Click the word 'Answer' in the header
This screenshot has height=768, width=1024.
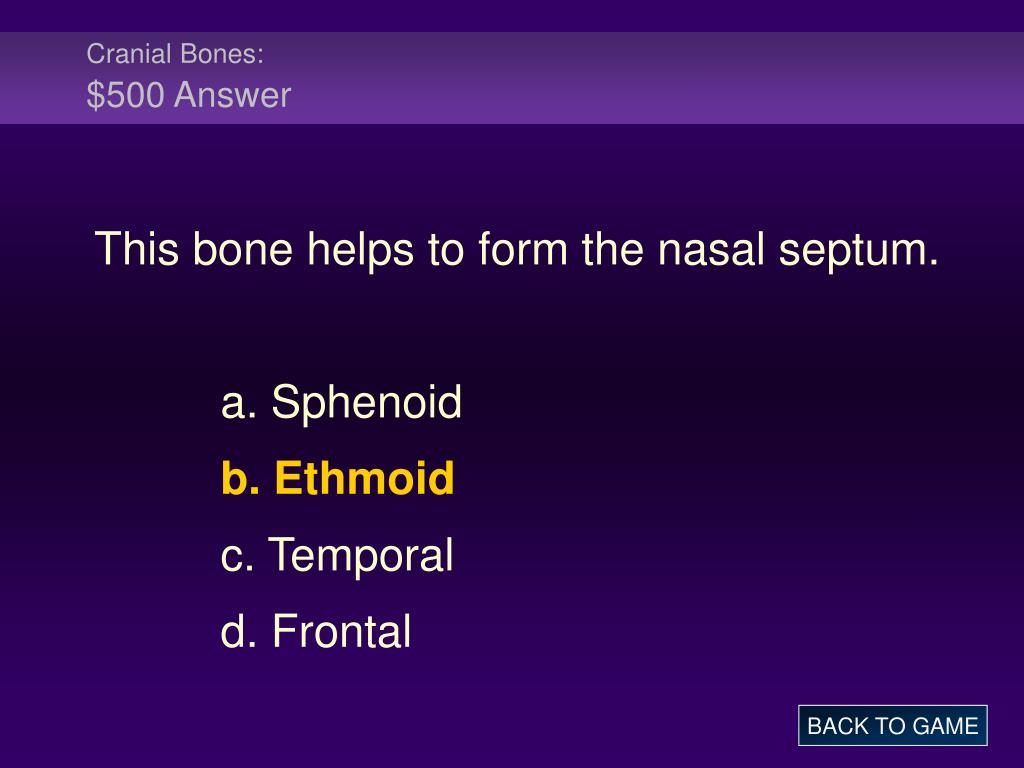pos(232,95)
